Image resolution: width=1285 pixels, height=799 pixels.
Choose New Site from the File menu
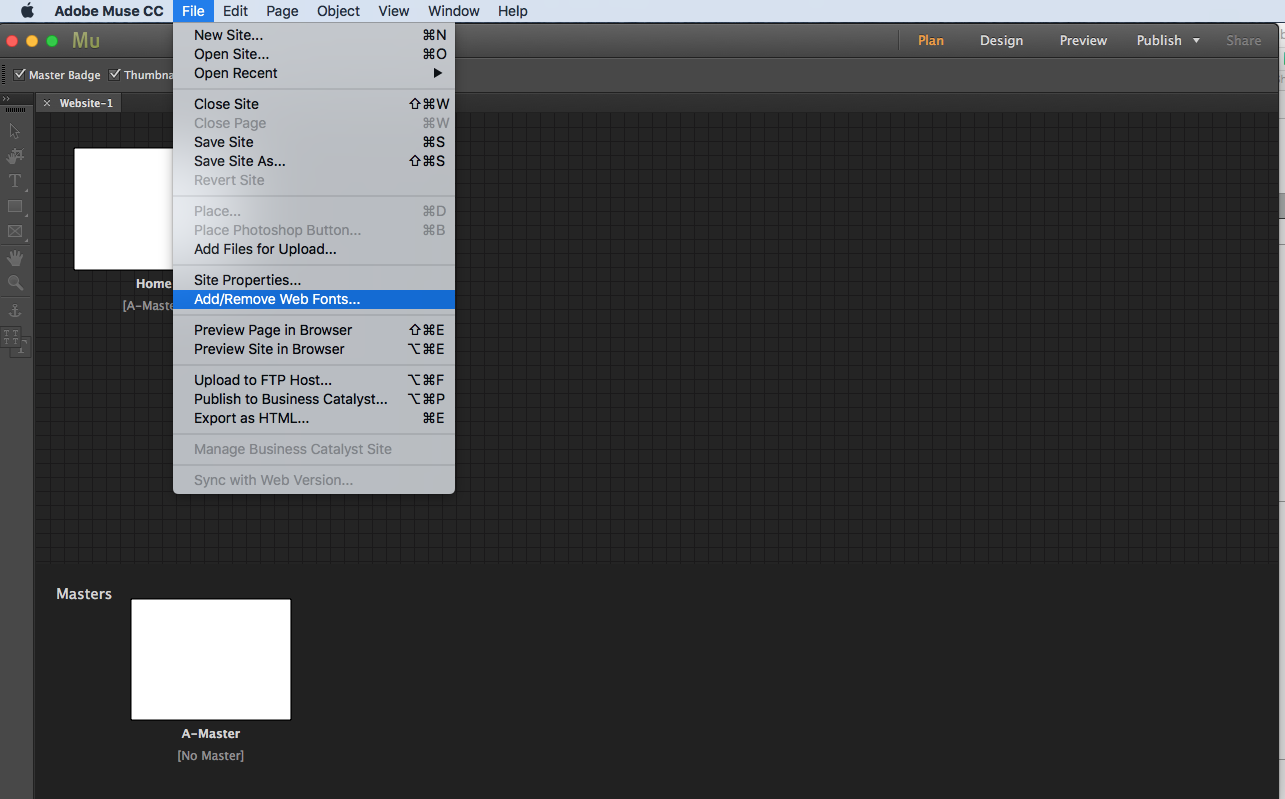point(314,35)
